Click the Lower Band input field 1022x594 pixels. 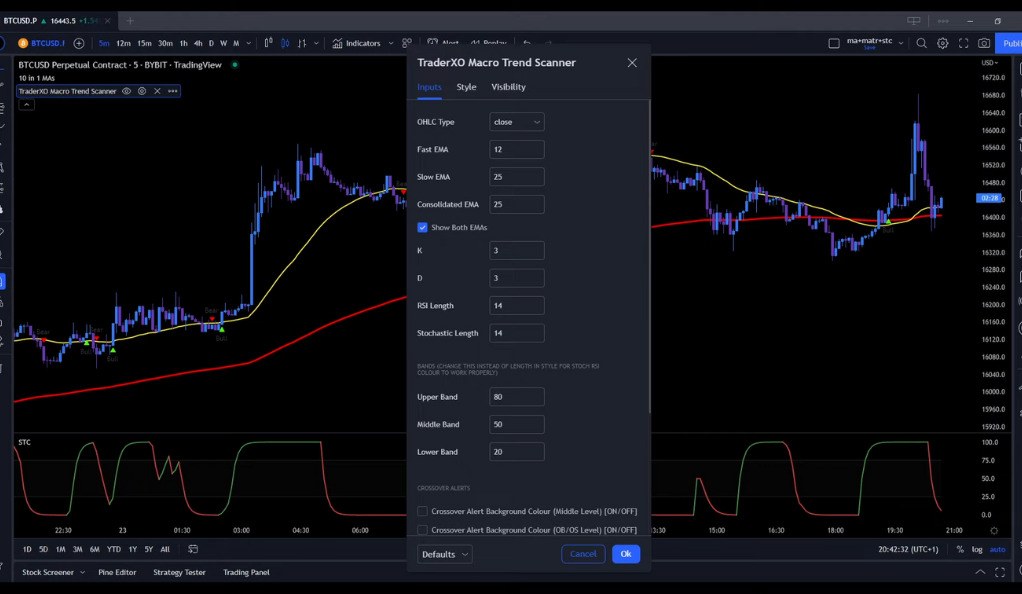click(517, 451)
